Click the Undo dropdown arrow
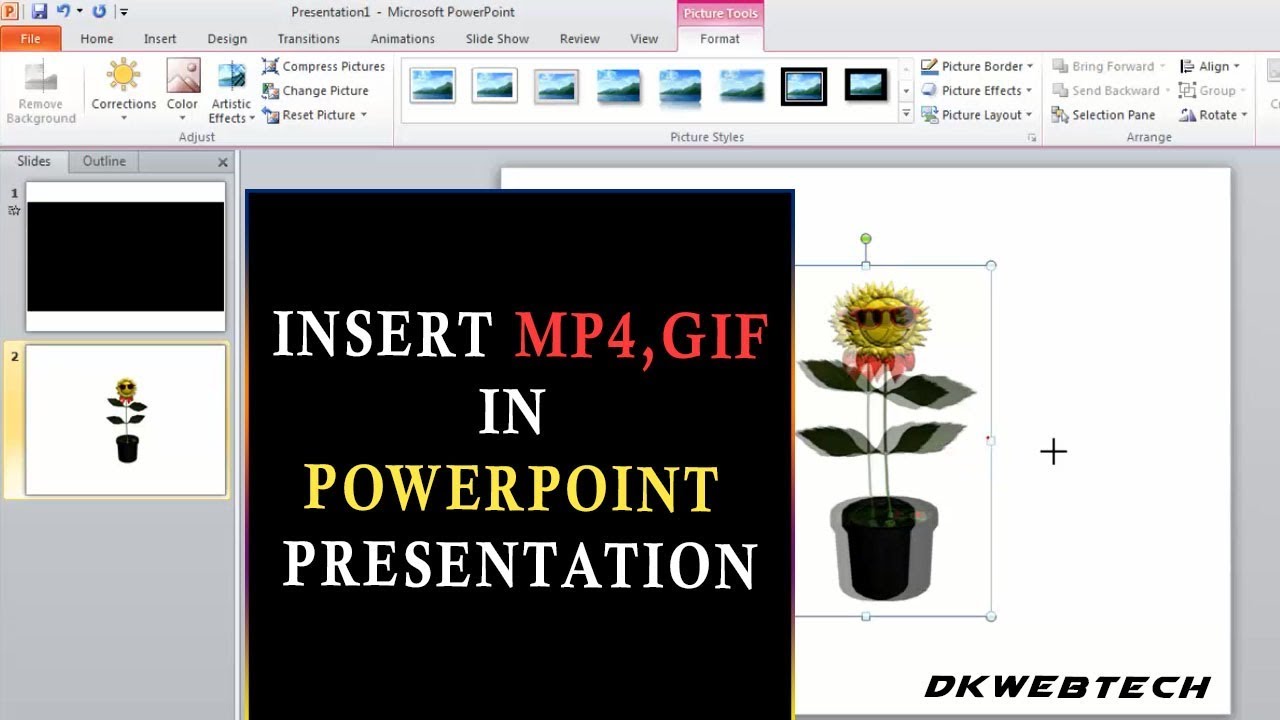This screenshot has height=720, width=1280. (x=79, y=12)
